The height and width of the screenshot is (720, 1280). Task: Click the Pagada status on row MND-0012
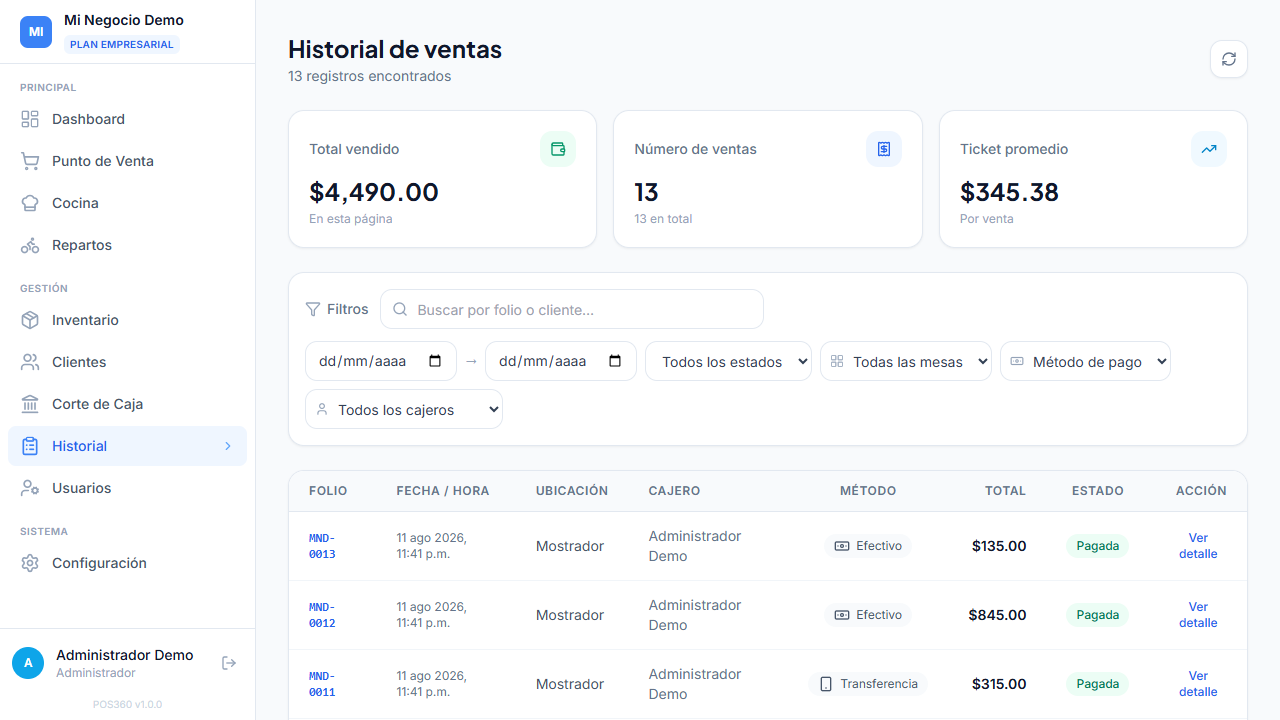click(1097, 615)
